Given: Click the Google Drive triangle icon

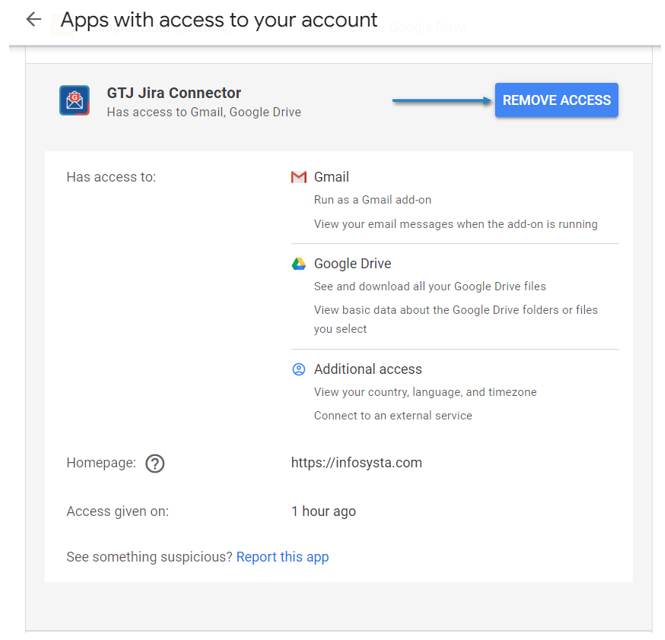Looking at the screenshot, I should (298, 264).
